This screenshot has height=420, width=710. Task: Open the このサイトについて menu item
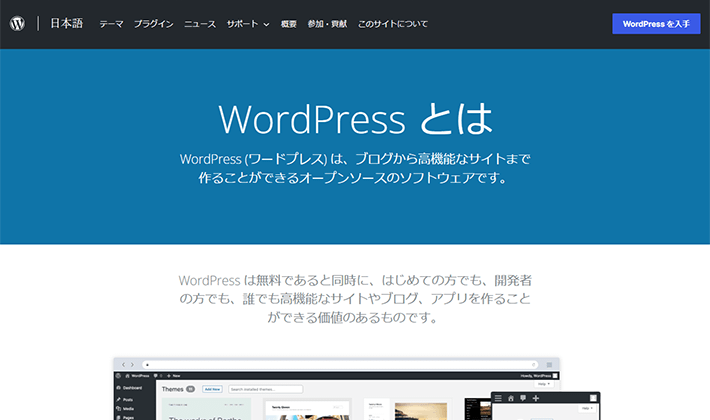click(x=393, y=24)
